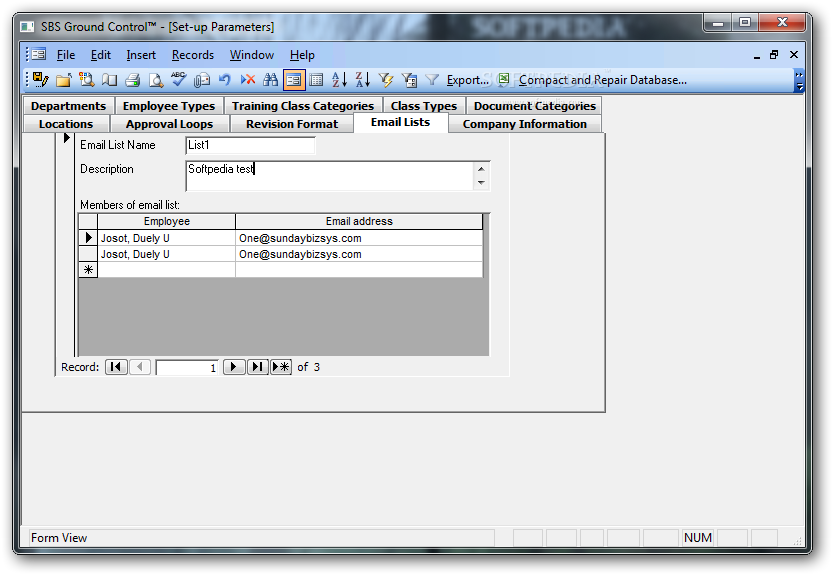Open the Records menu
This screenshot has height=575, width=833.
click(x=193, y=55)
